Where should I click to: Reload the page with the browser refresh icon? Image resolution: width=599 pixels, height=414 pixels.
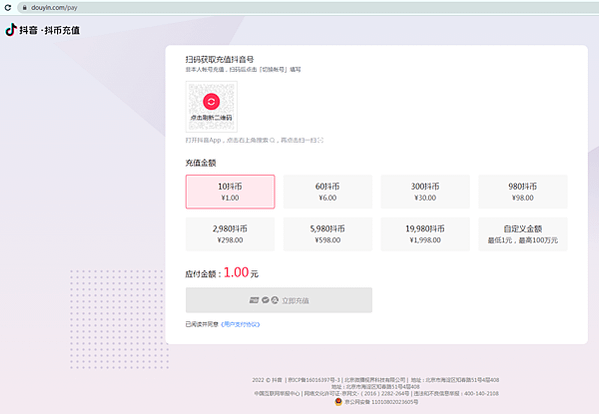[x=8, y=8]
